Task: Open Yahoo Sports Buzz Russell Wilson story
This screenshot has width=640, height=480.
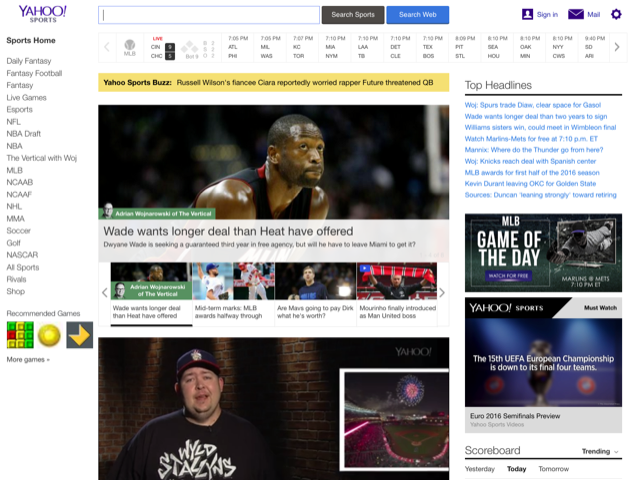Action: tap(305, 82)
